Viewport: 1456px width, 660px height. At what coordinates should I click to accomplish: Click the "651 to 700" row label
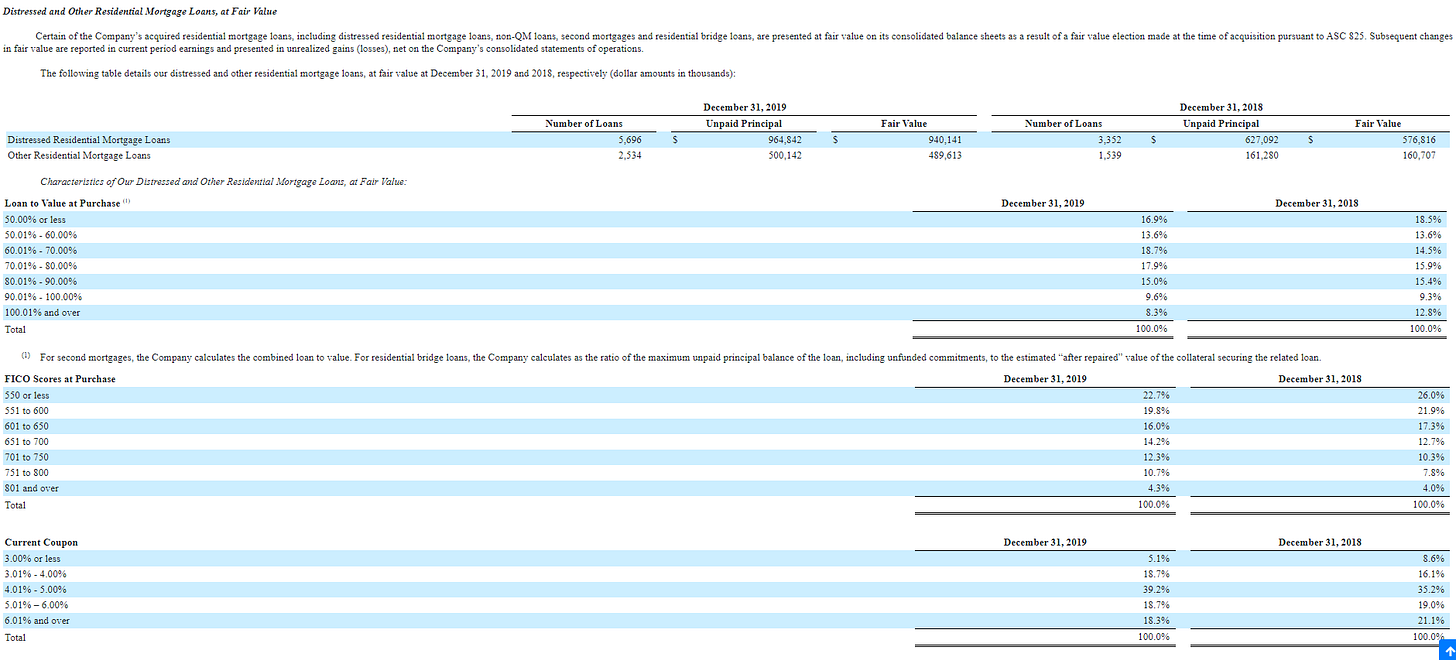click(26, 442)
